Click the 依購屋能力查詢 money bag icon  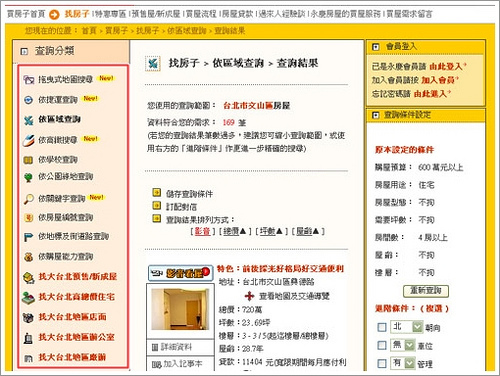[29, 257]
